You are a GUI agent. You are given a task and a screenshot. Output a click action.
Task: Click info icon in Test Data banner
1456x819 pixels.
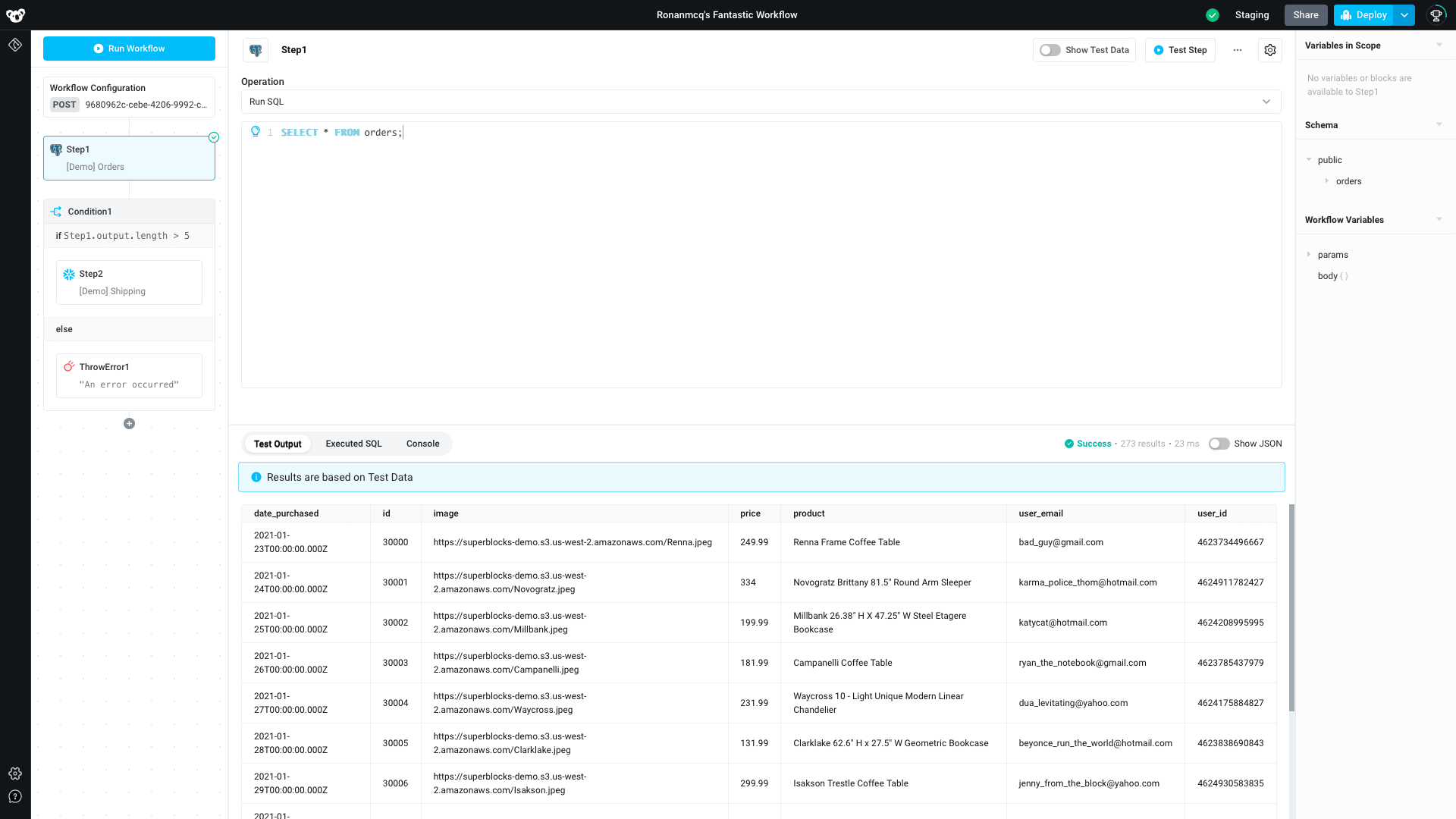(x=256, y=477)
